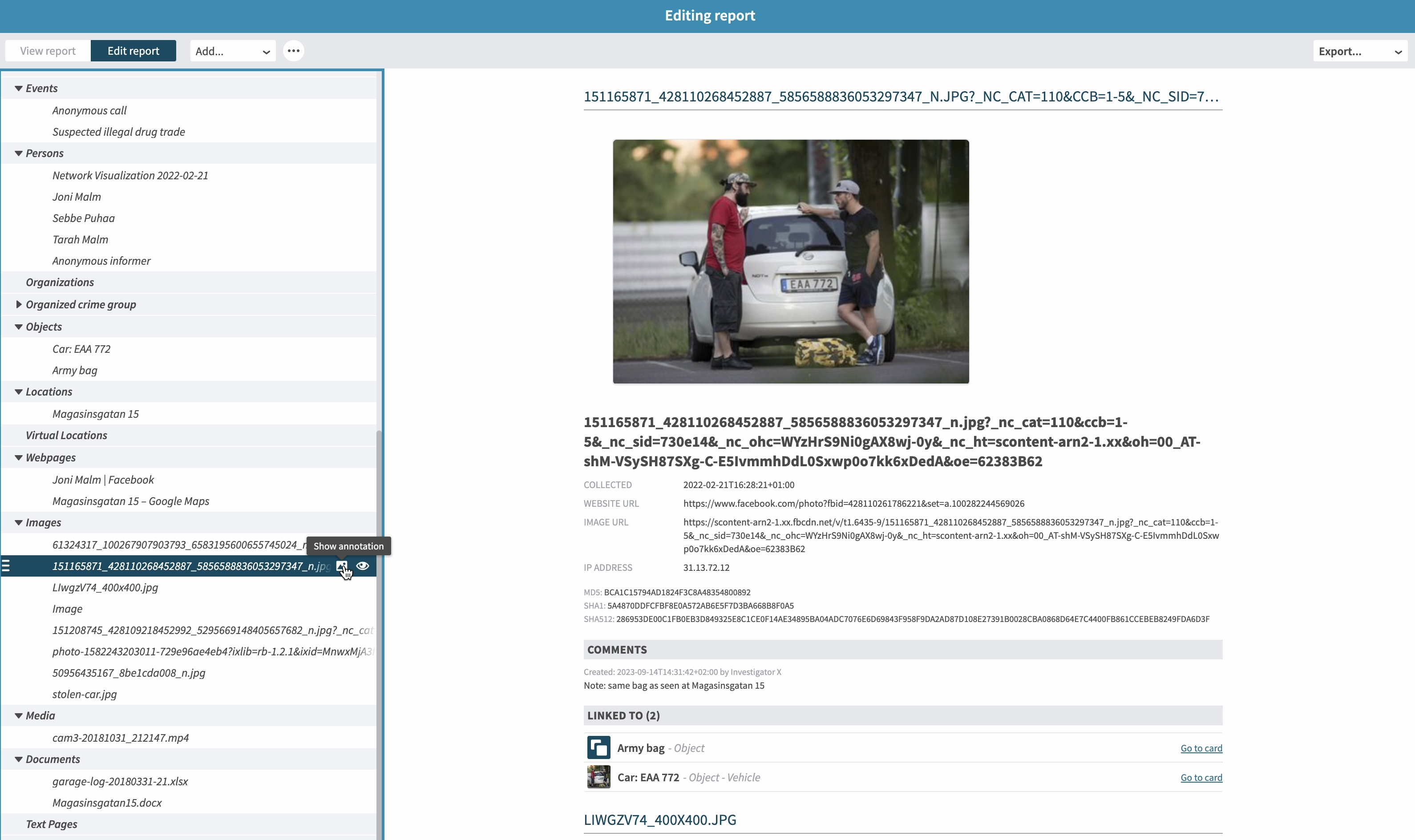Follow Go to card link for Car: EAA 772
The height and width of the screenshot is (840, 1415).
click(x=1201, y=778)
